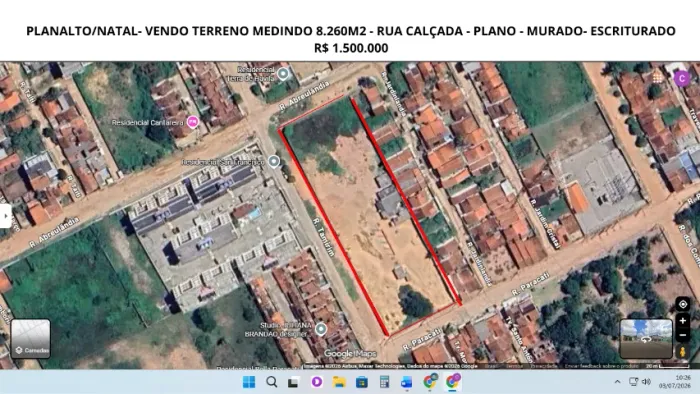The image size is (700, 394).
Task: Select the Studio Juliana Brandão designer marker
Action: click(321, 329)
